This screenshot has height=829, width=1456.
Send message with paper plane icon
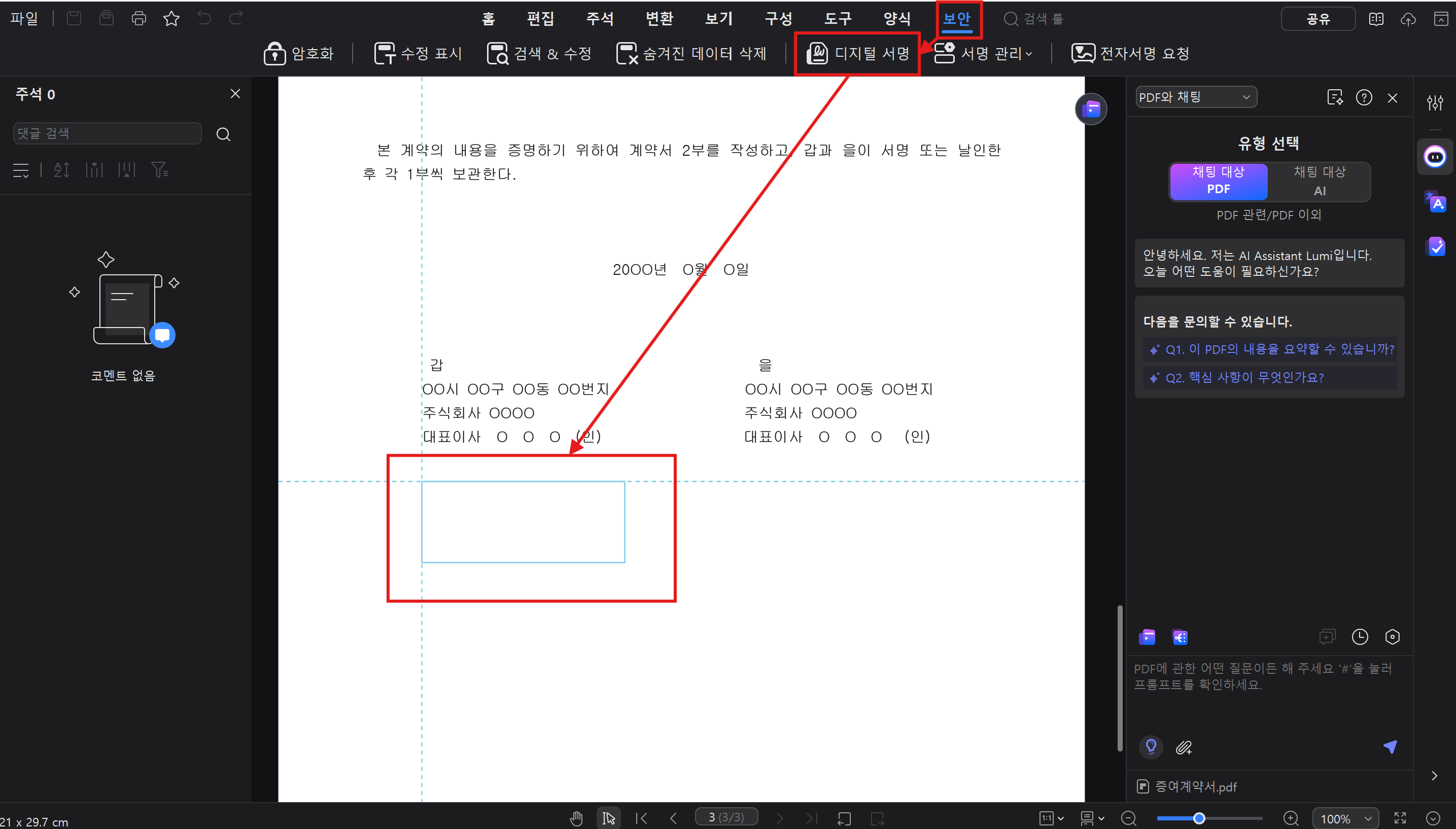coord(1390,747)
